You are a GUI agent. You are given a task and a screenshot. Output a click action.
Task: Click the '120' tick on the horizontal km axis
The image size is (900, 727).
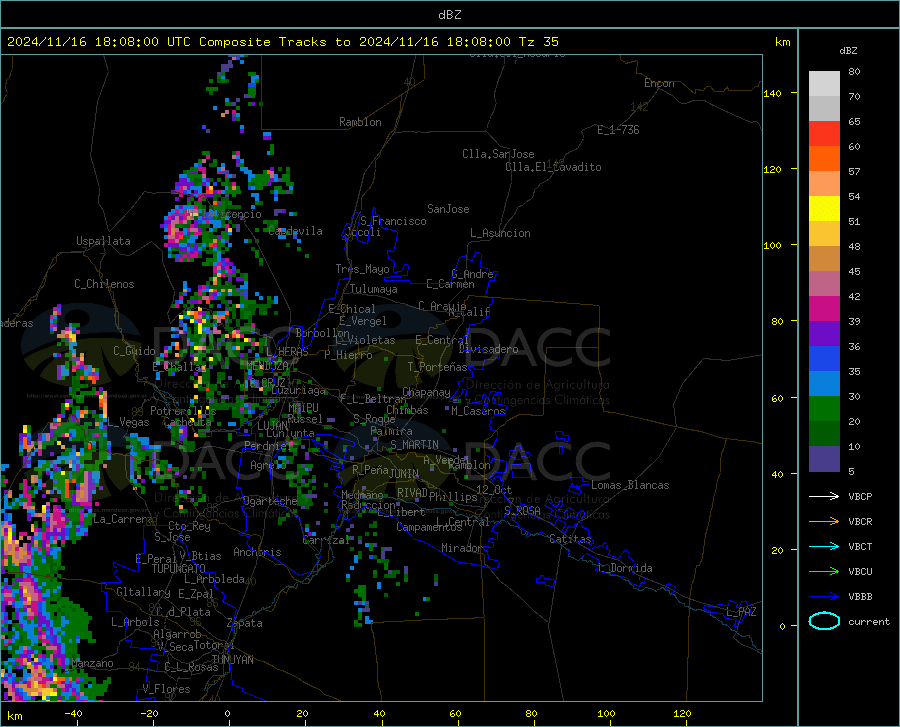682,713
